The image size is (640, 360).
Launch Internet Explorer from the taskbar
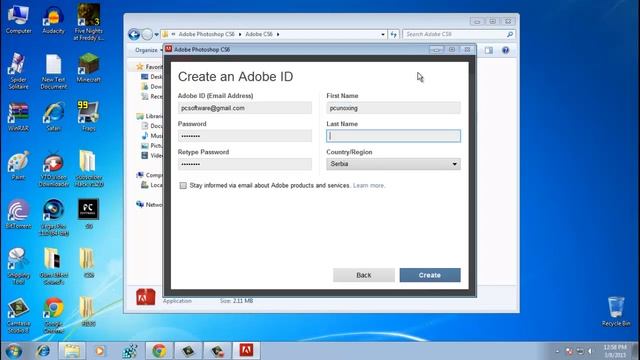43,351
